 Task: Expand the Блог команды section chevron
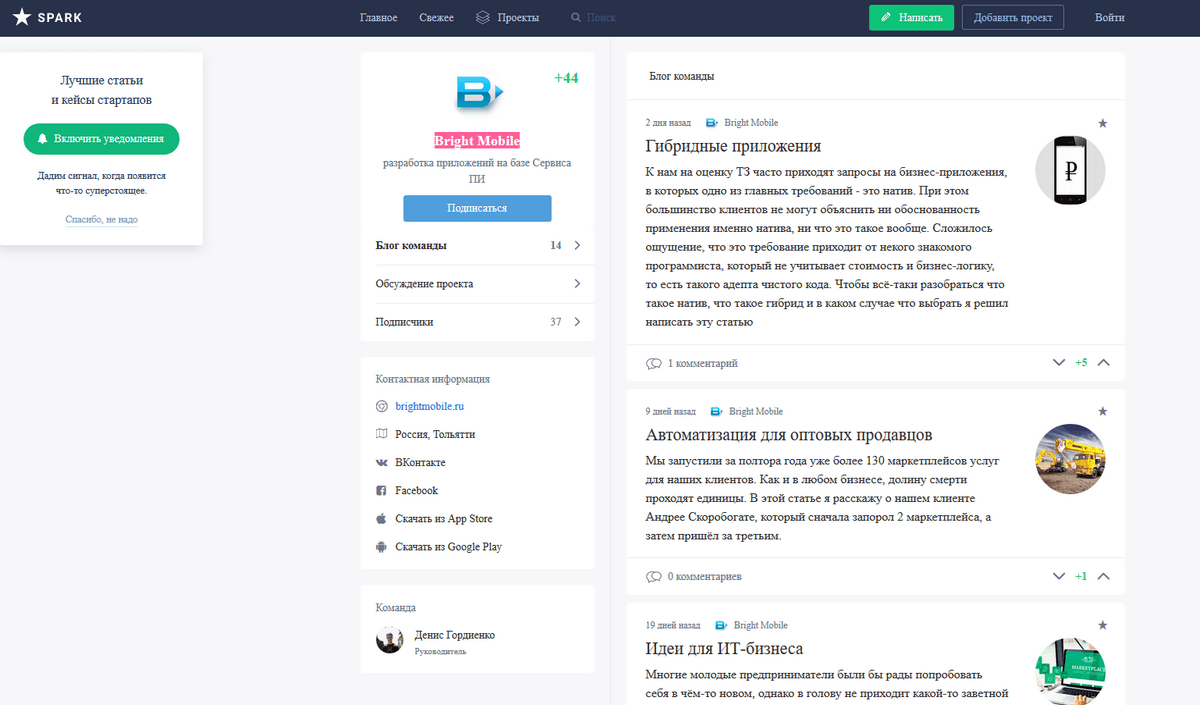coord(577,246)
